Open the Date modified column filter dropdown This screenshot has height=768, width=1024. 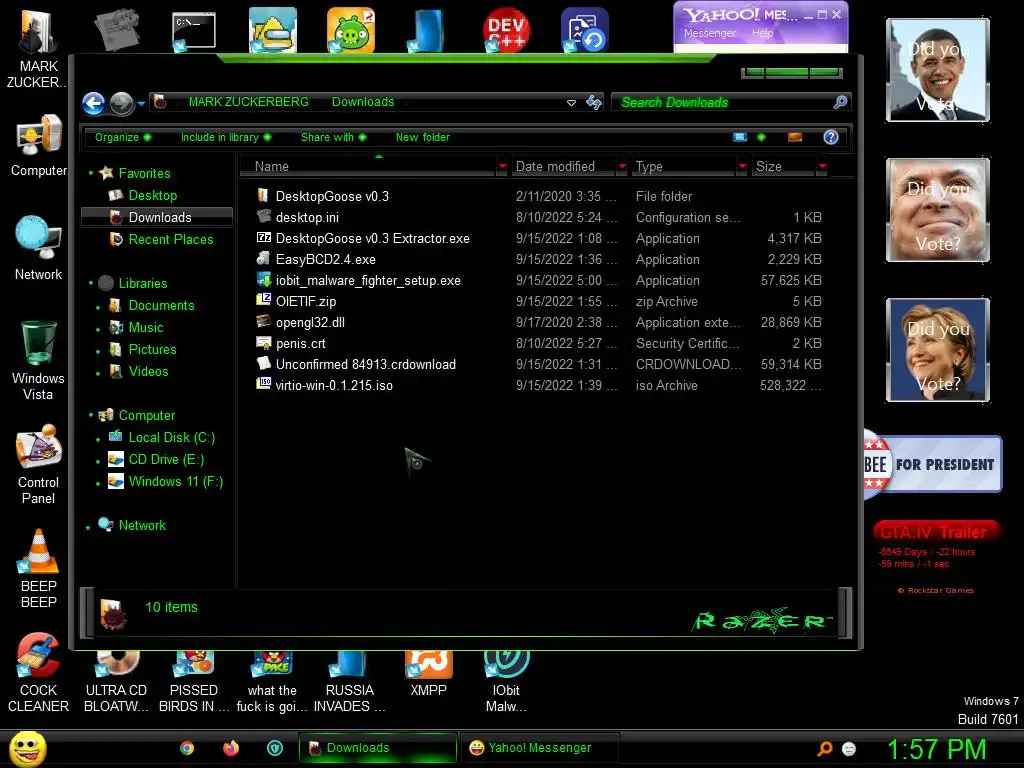(x=622, y=167)
